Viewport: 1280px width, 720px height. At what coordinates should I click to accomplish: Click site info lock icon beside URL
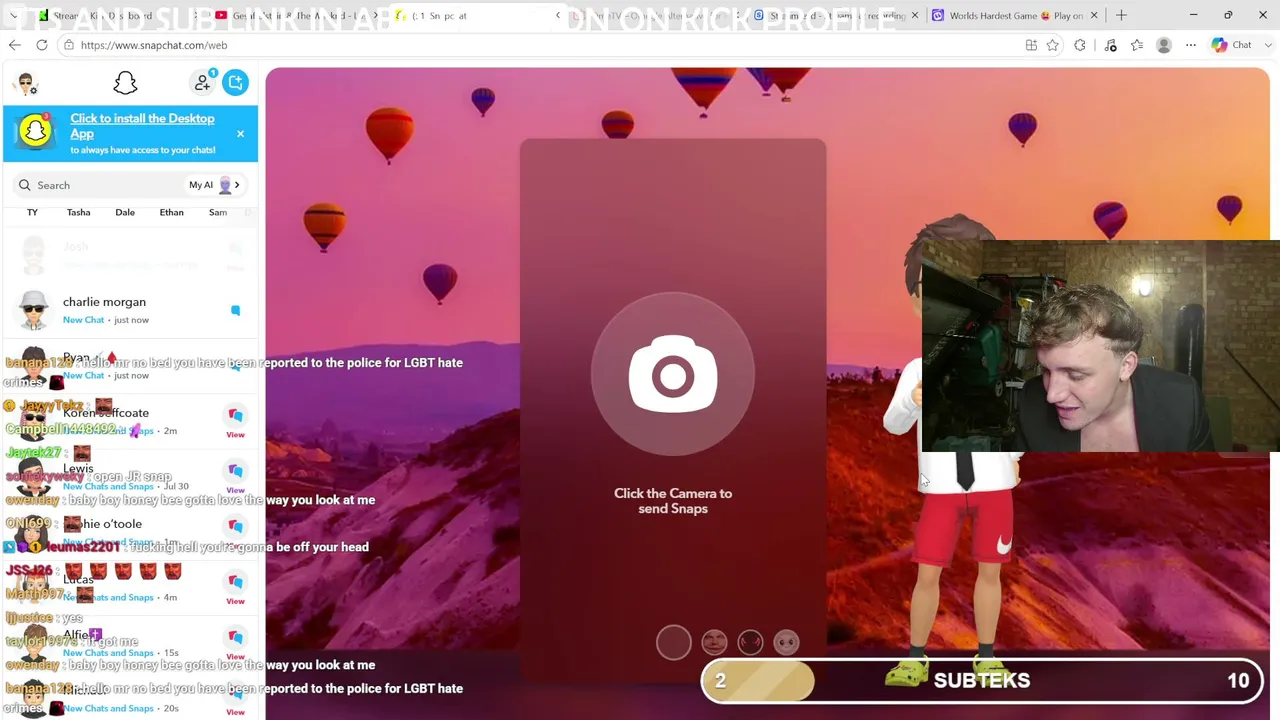pos(68,45)
